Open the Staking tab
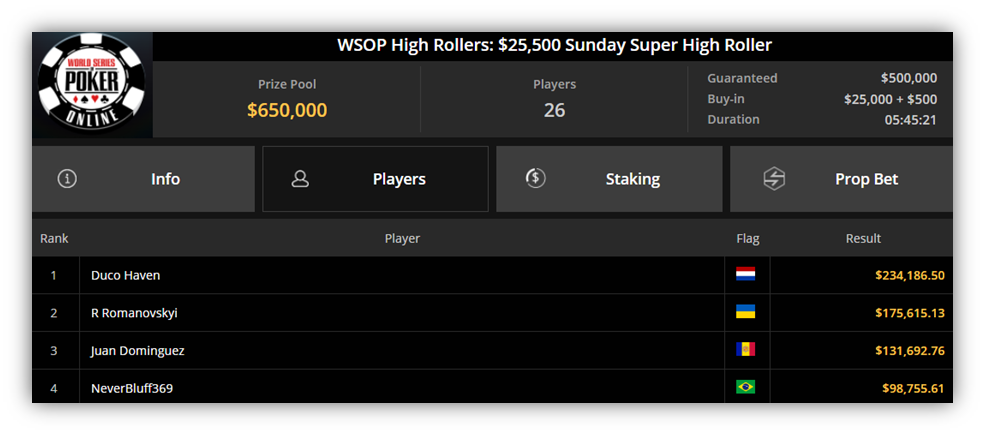The height and width of the screenshot is (435, 985). click(x=609, y=179)
